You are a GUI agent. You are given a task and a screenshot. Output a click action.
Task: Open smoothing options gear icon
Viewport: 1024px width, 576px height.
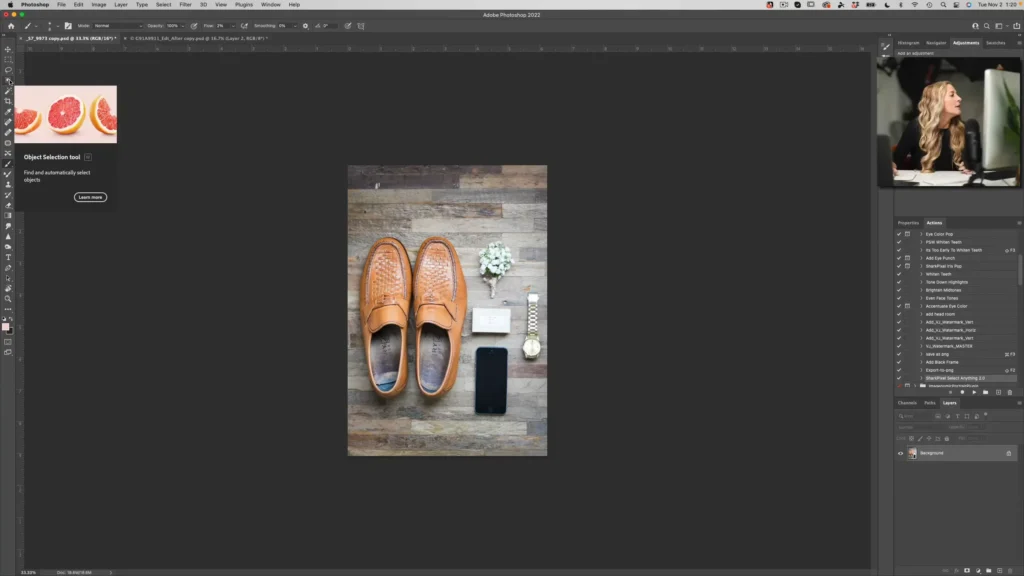[x=305, y=26]
